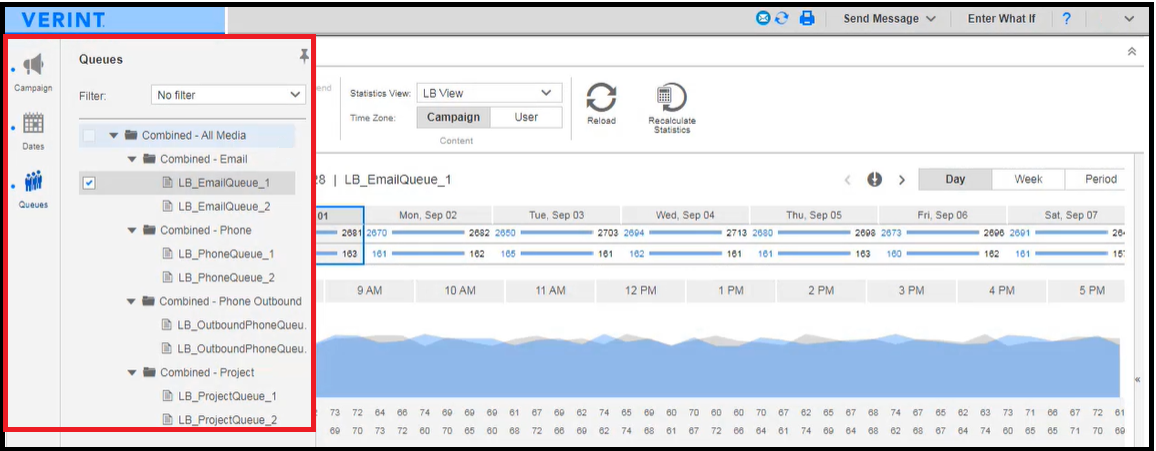Viewport: 1156px width, 451px height.
Task: Switch Time Zone to Campaign
Action: (453, 117)
